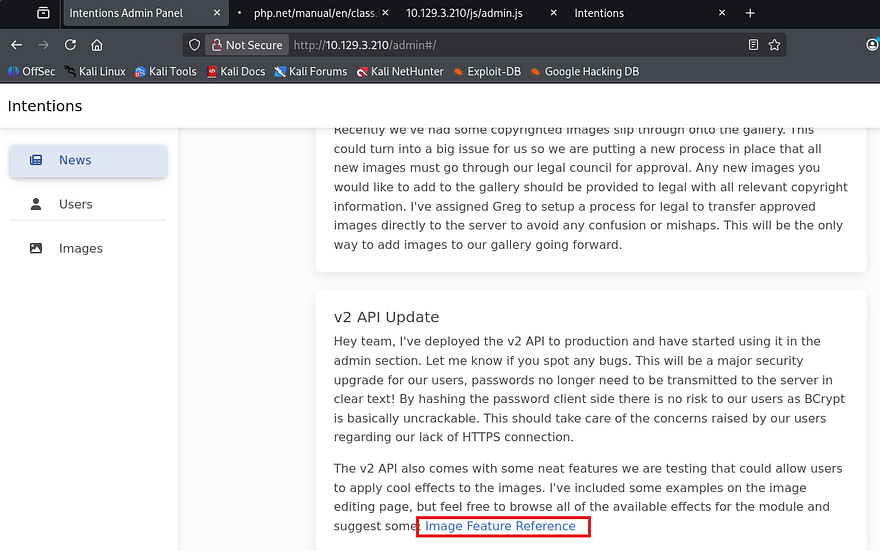
Task: Click the News icon in sidebar
Action: pyautogui.click(x=36, y=160)
